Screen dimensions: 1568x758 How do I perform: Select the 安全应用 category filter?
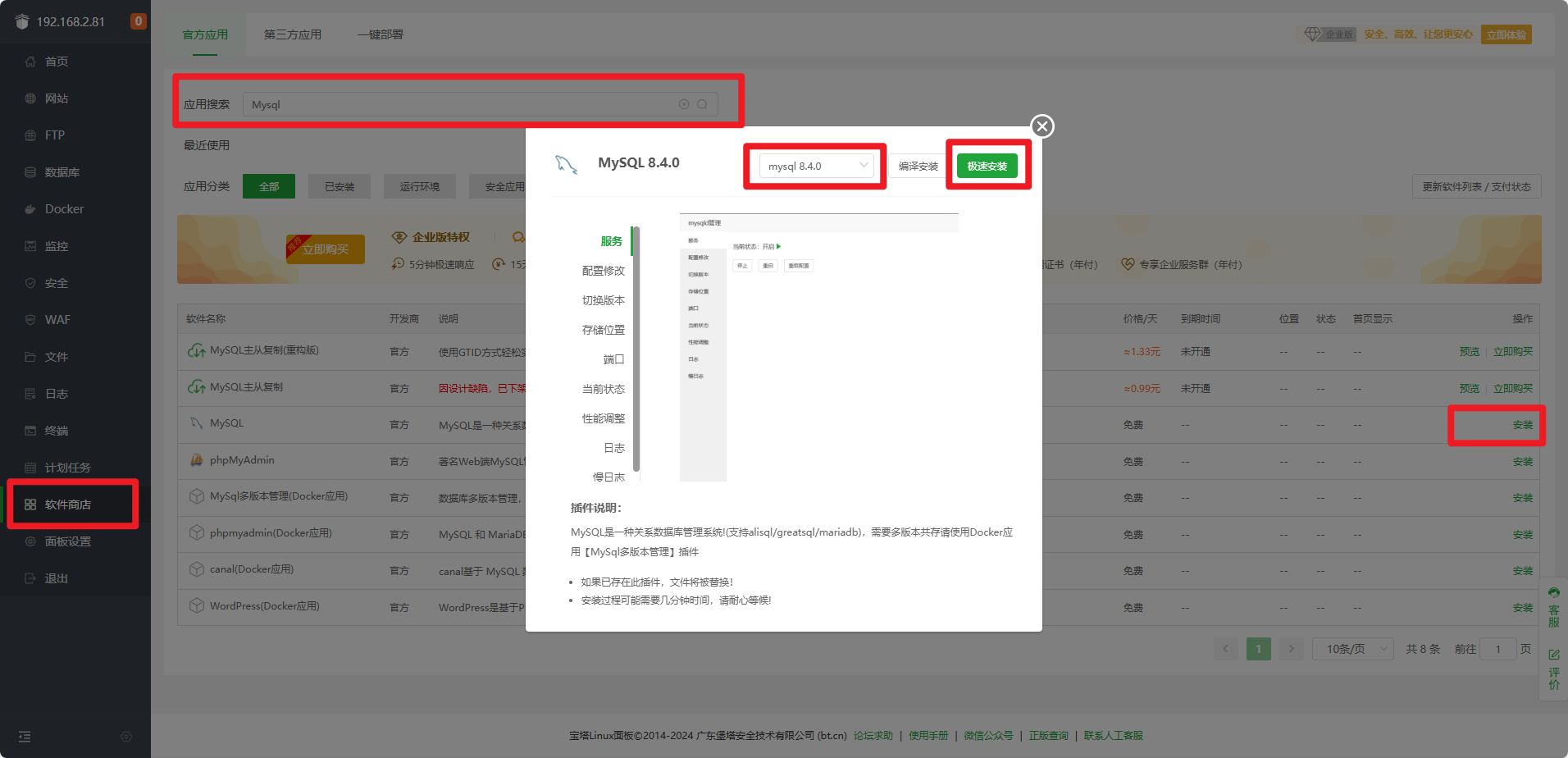499,186
